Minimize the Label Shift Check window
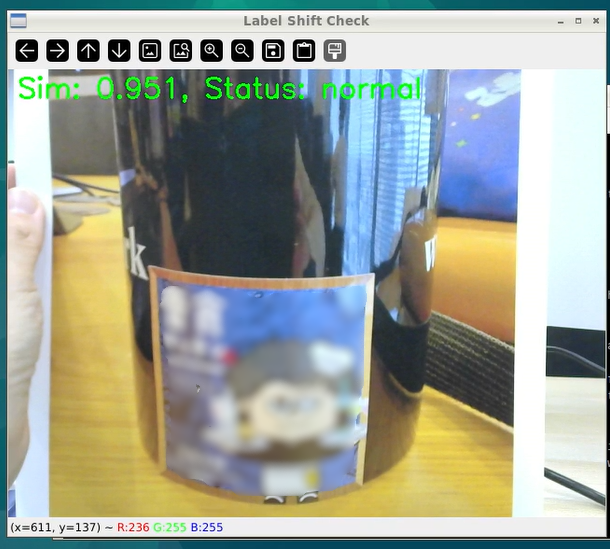 pyautogui.click(x=560, y=20)
